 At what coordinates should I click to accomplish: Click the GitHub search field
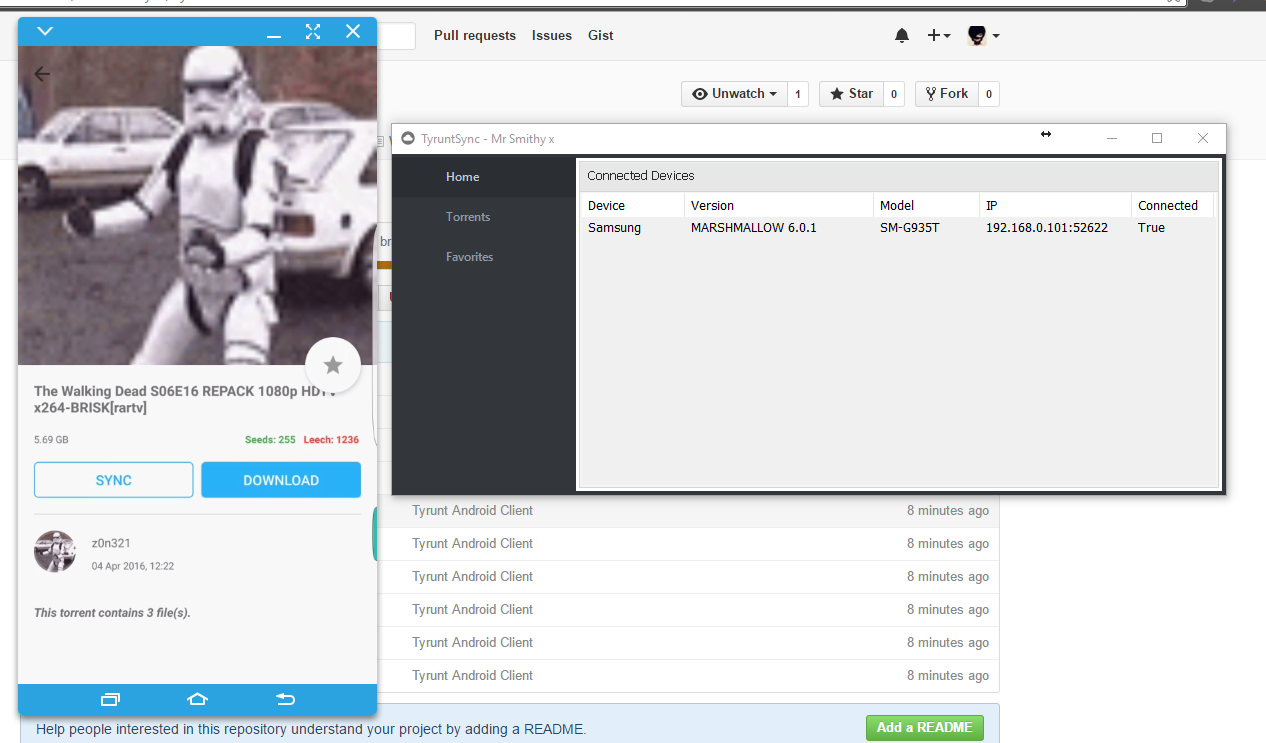click(x=395, y=36)
